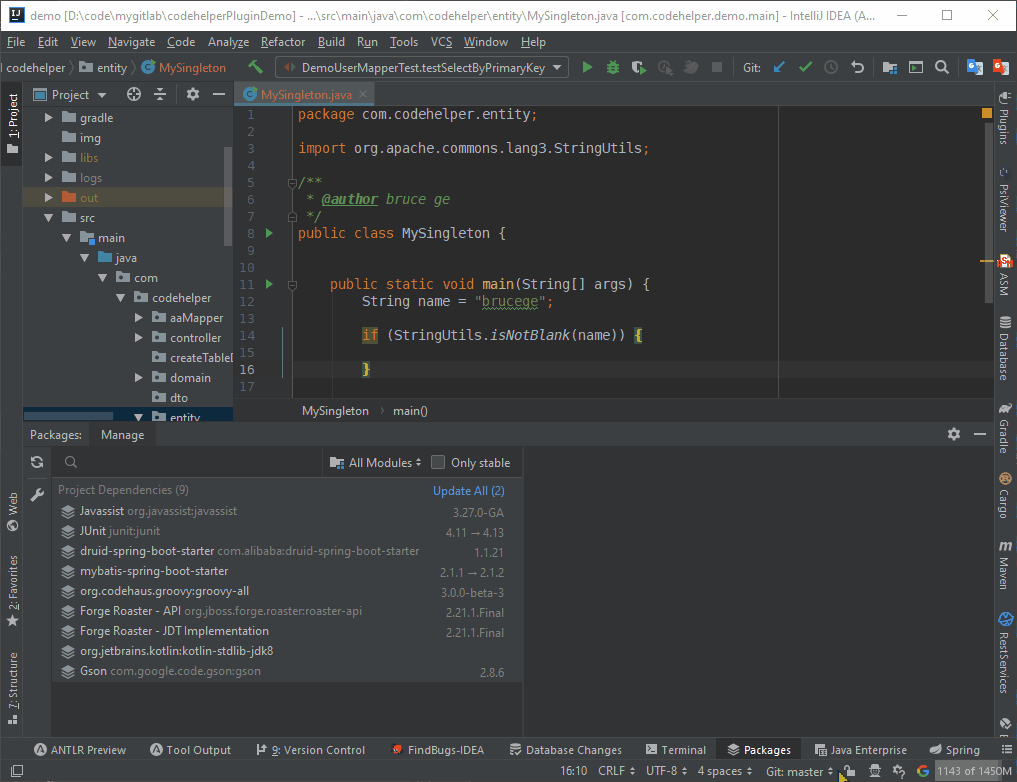Change file encoding UTF-8 setting
This screenshot has width=1017, height=782.
pyautogui.click(x=667, y=771)
